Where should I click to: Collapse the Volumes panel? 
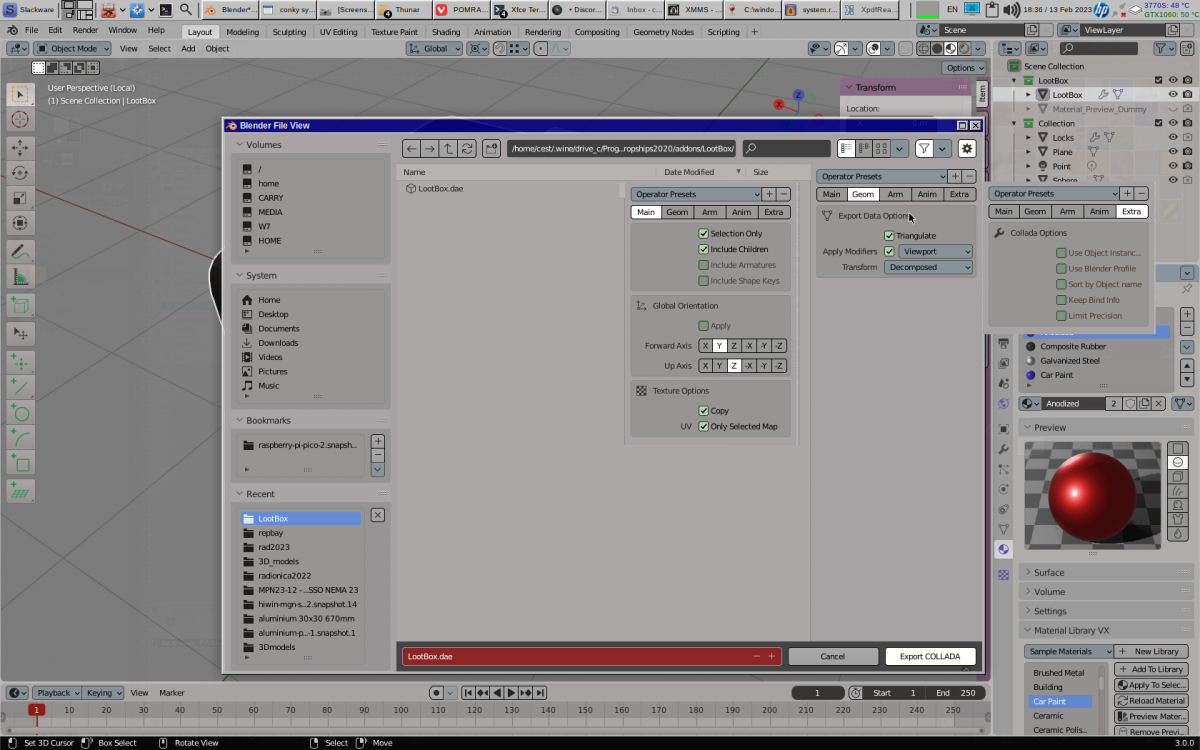tap(240, 145)
